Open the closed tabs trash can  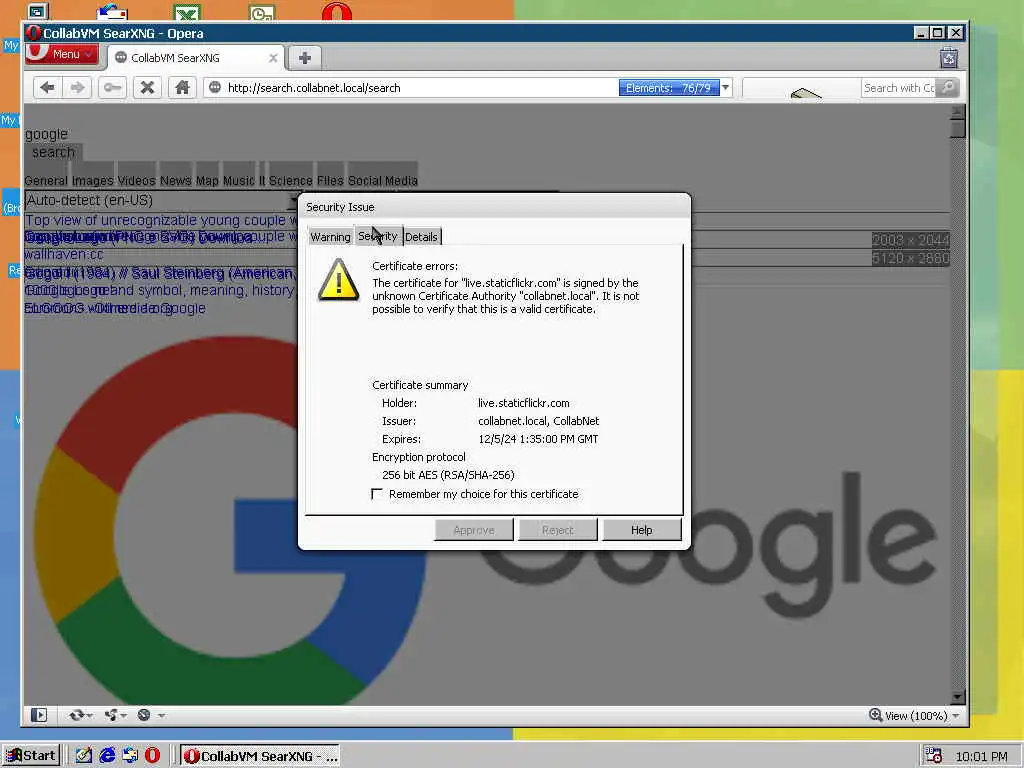point(949,58)
